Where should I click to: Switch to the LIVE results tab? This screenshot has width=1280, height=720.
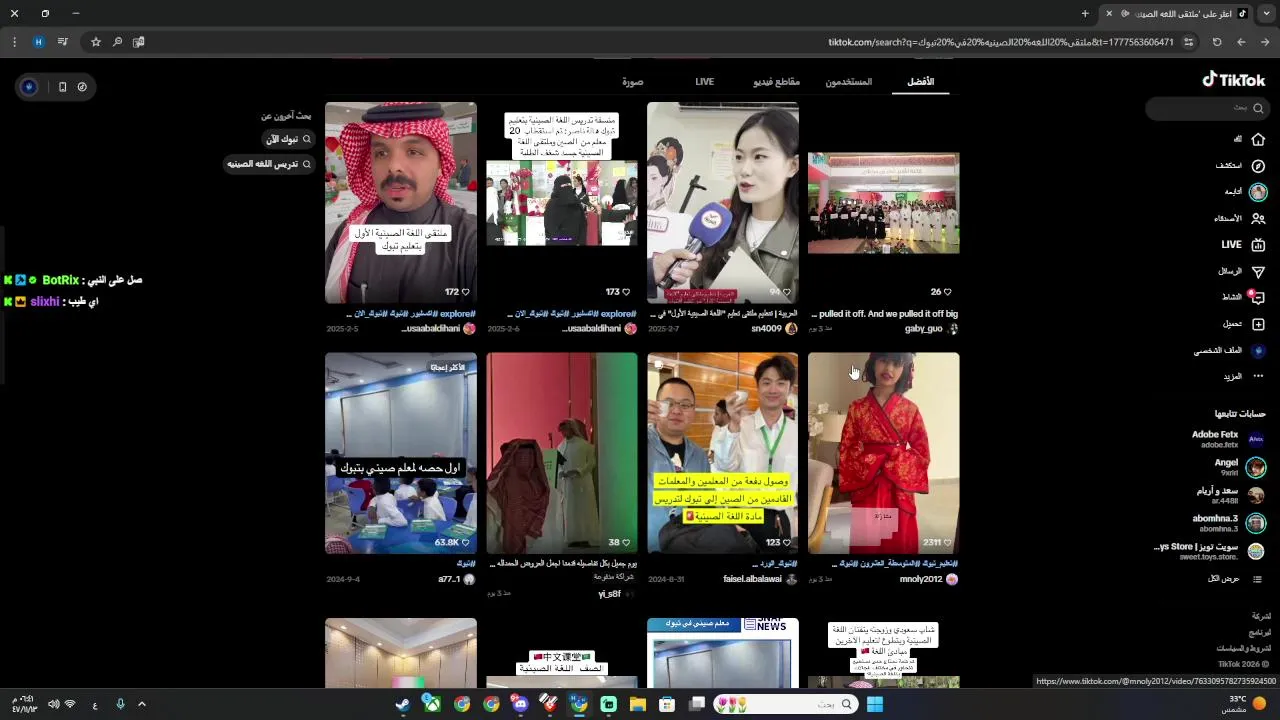(704, 82)
